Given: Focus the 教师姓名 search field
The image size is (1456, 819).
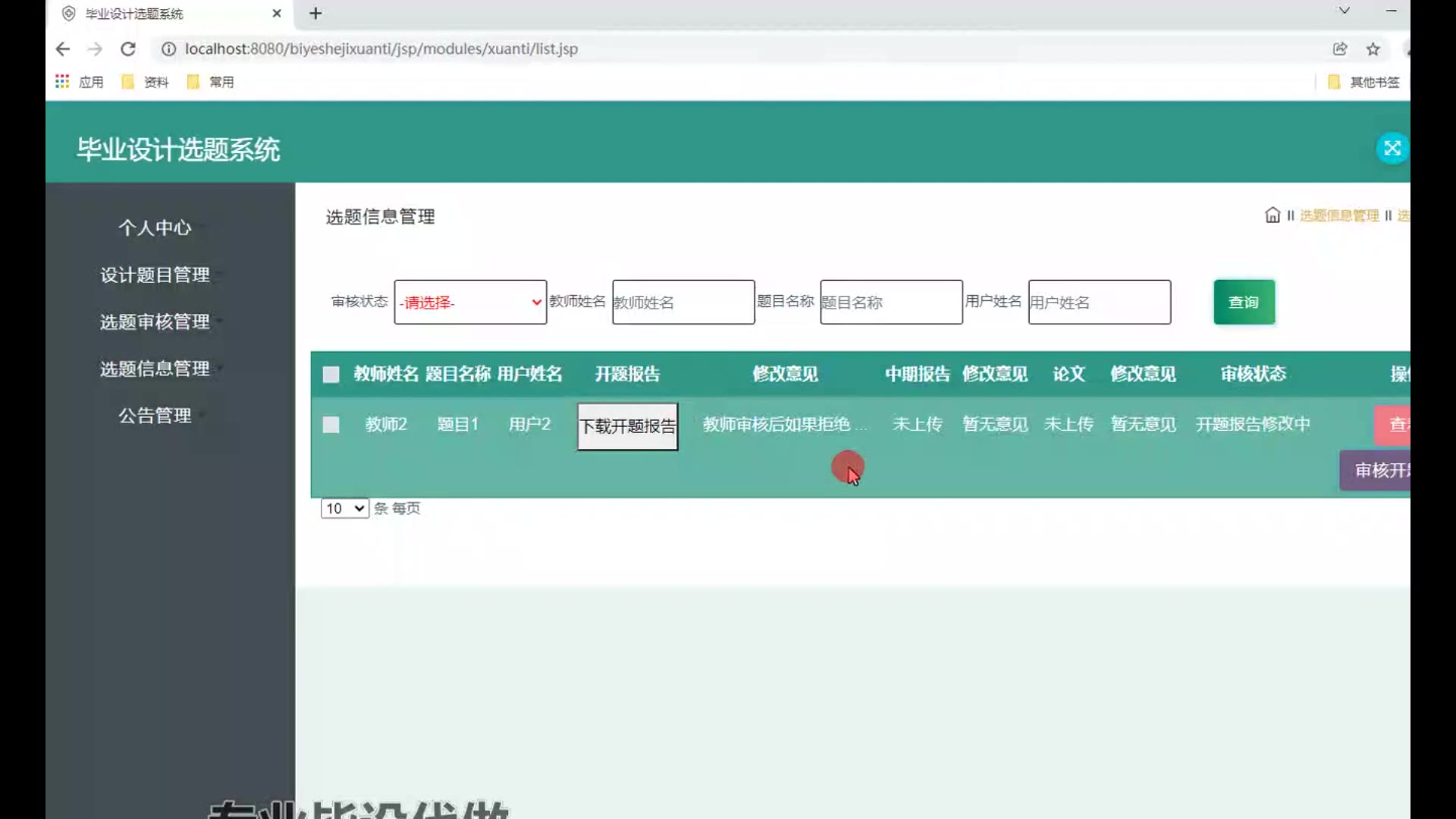Looking at the screenshot, I should point(683,303).
